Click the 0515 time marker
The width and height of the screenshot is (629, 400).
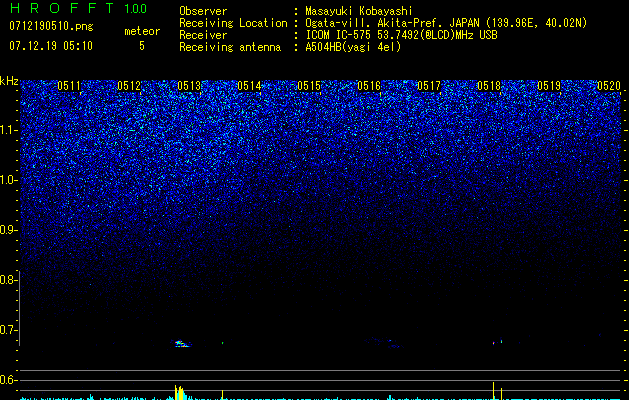coord(309,86)
